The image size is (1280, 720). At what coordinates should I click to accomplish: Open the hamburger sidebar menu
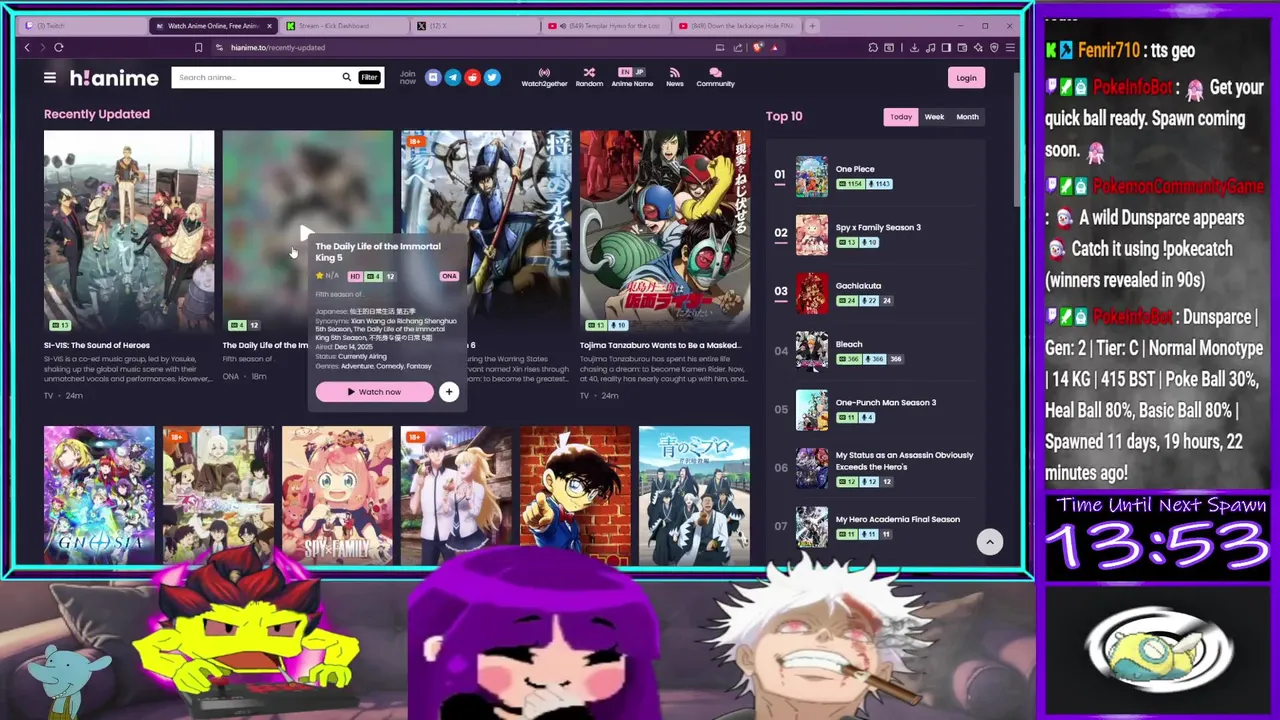[49, 77]
